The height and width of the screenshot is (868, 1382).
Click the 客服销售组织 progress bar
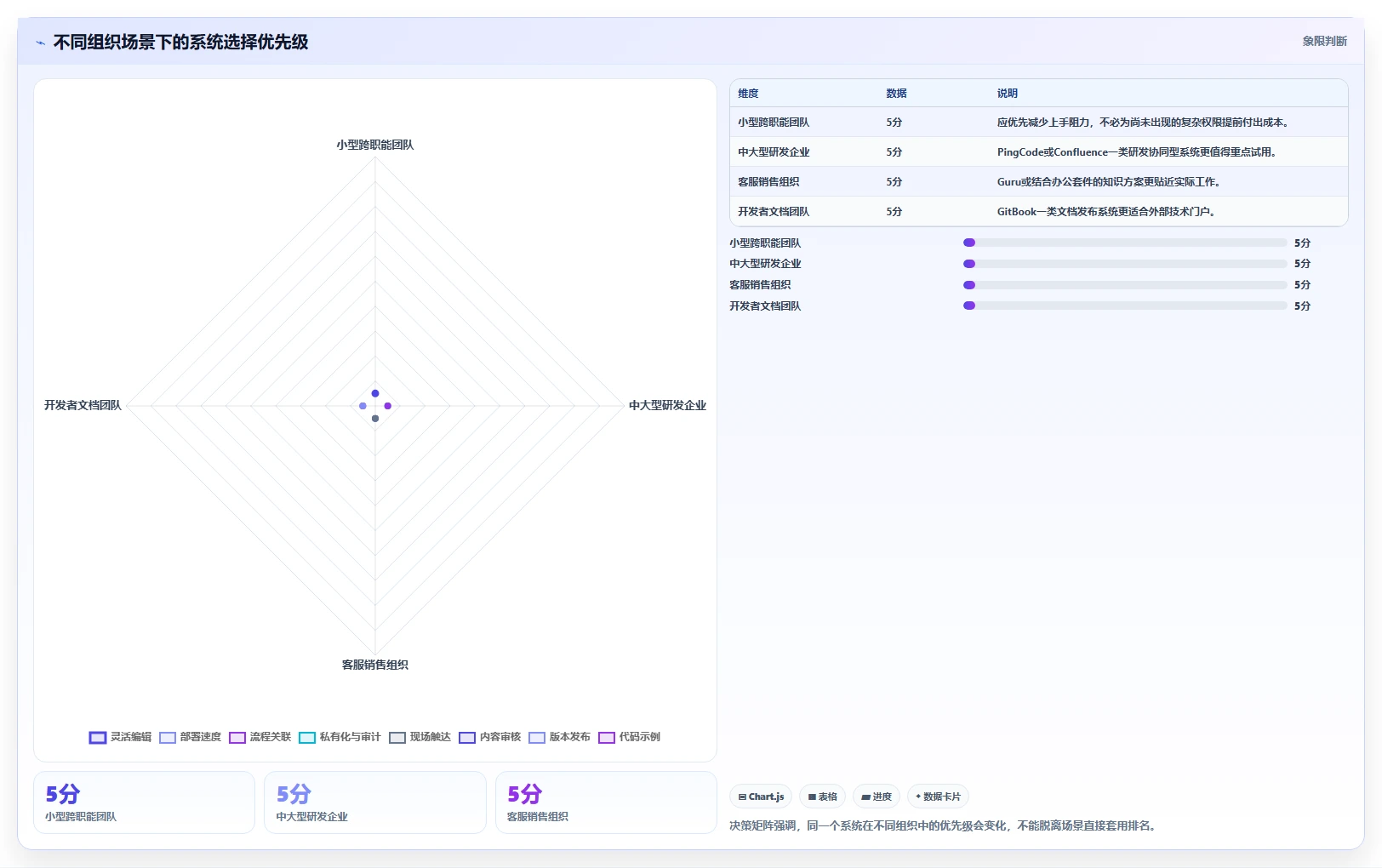[1125, 285]
